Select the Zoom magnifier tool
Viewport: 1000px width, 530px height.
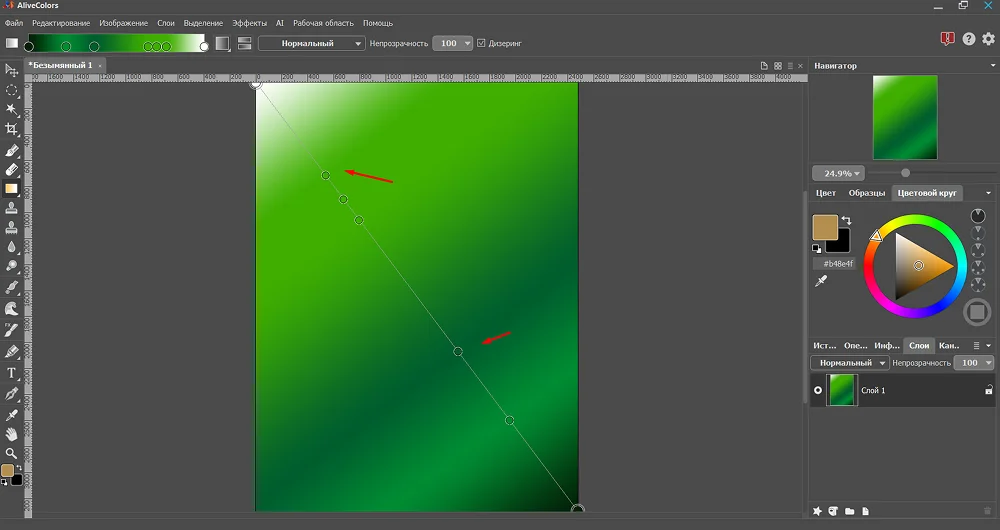(x=11, y=453)
